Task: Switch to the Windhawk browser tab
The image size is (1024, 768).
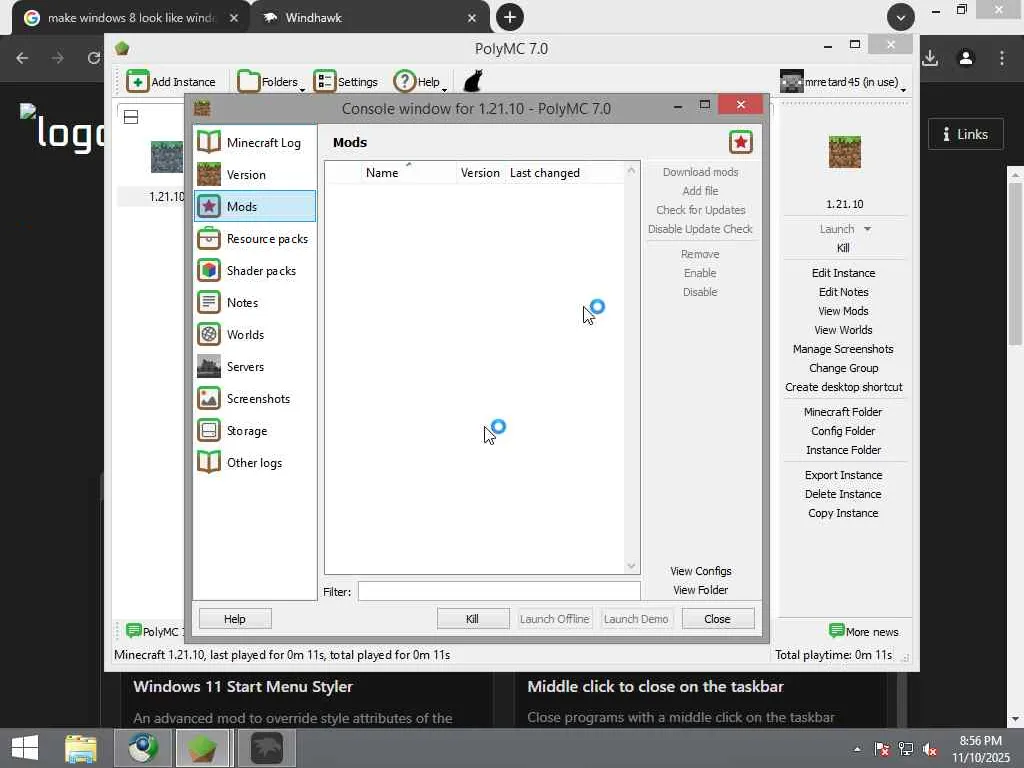Action: (x=370, y=18)
